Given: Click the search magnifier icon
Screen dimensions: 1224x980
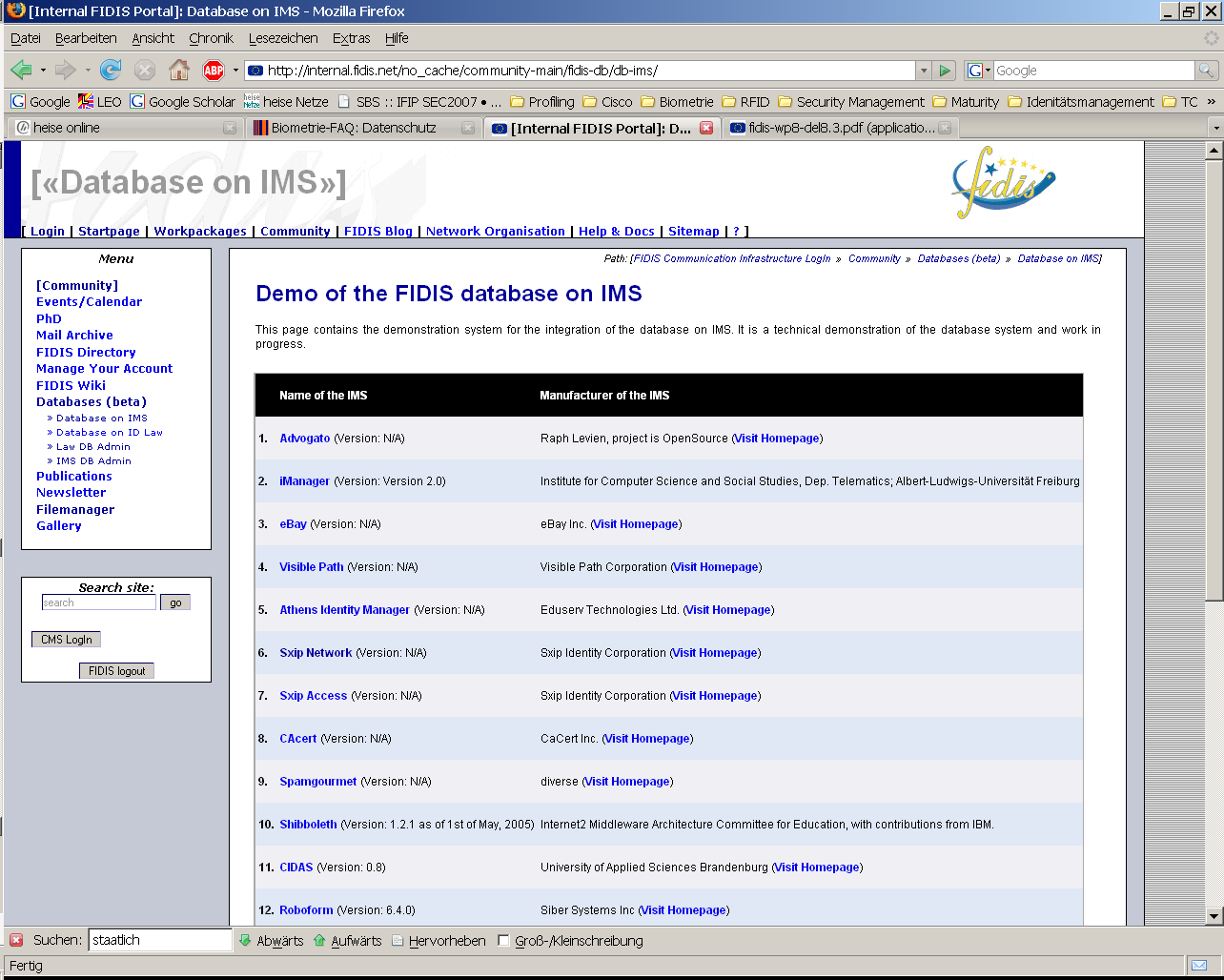Looking at the screenshot, I should (1207, 71).
